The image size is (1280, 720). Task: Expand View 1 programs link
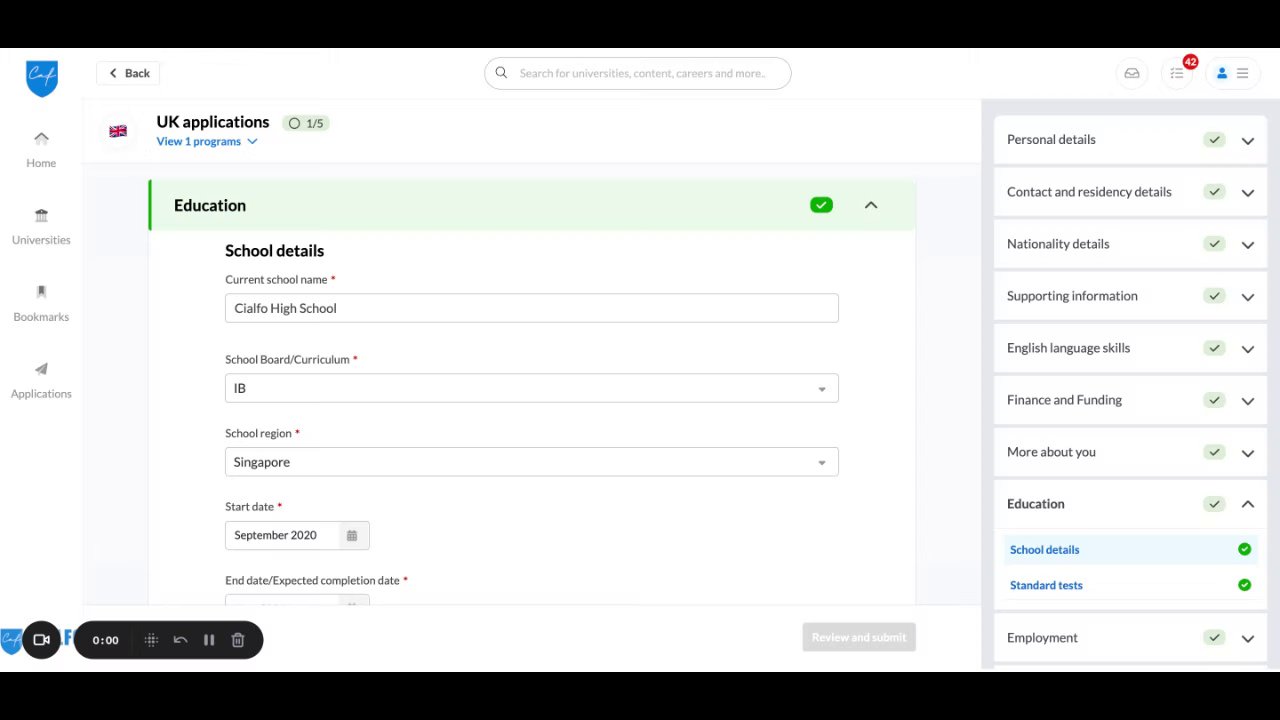pyautogui.click(x=207, y=142)
